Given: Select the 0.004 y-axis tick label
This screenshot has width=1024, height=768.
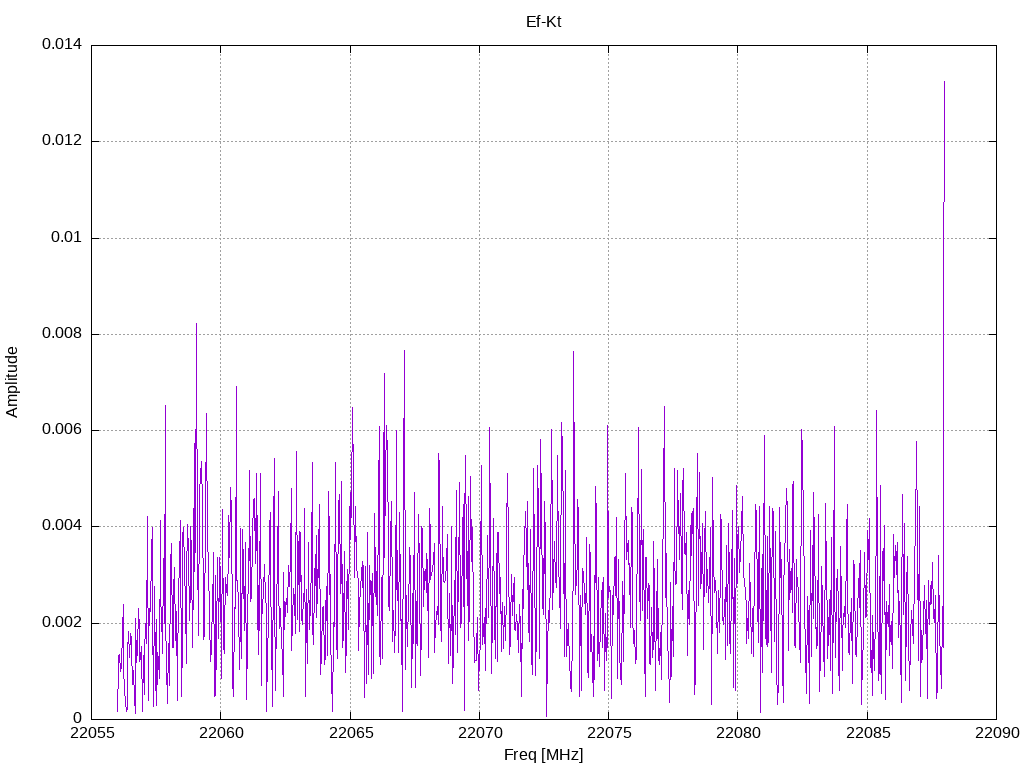Looking at the screenshot, I should click(x=61, y=526).
